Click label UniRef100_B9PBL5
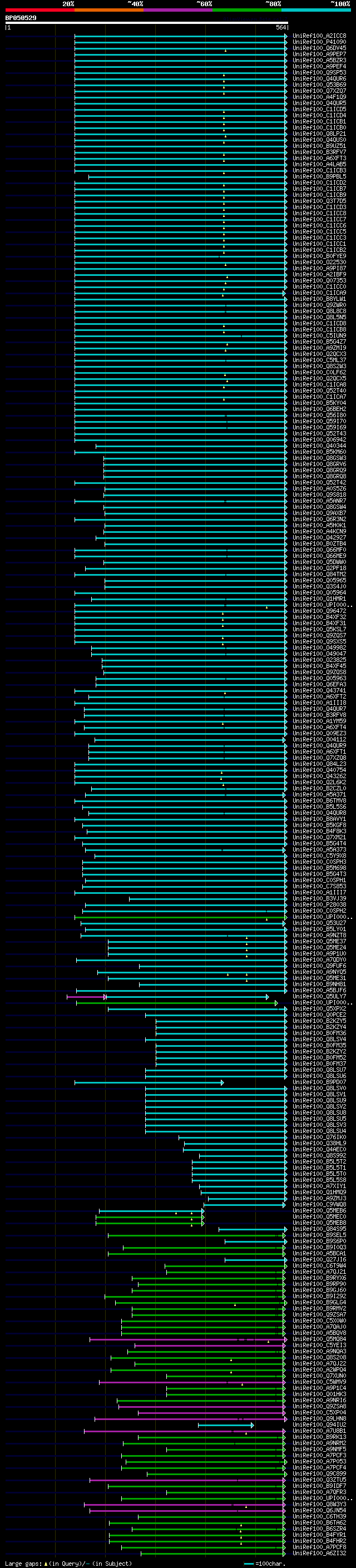The image size is (356, 1568). (x=319, y=176)
